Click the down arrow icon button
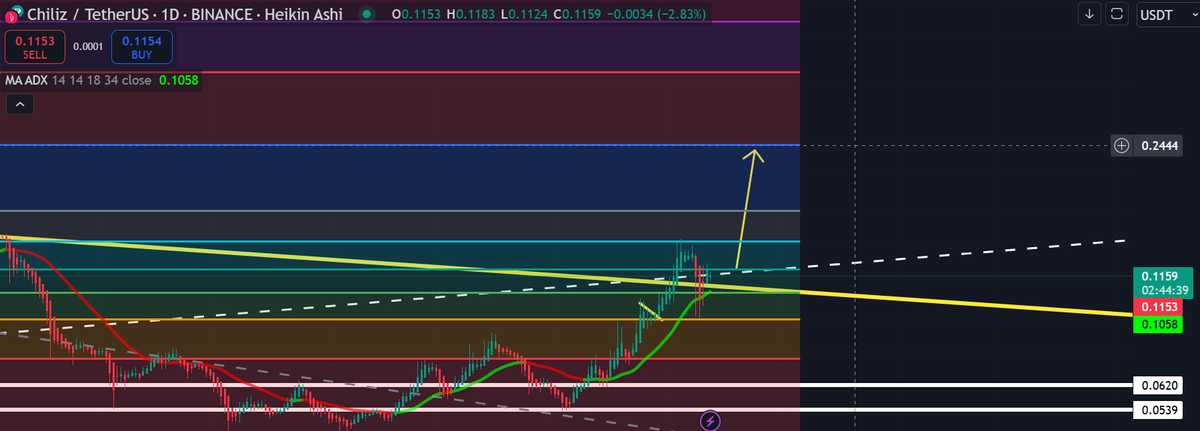 (1090, 15)
